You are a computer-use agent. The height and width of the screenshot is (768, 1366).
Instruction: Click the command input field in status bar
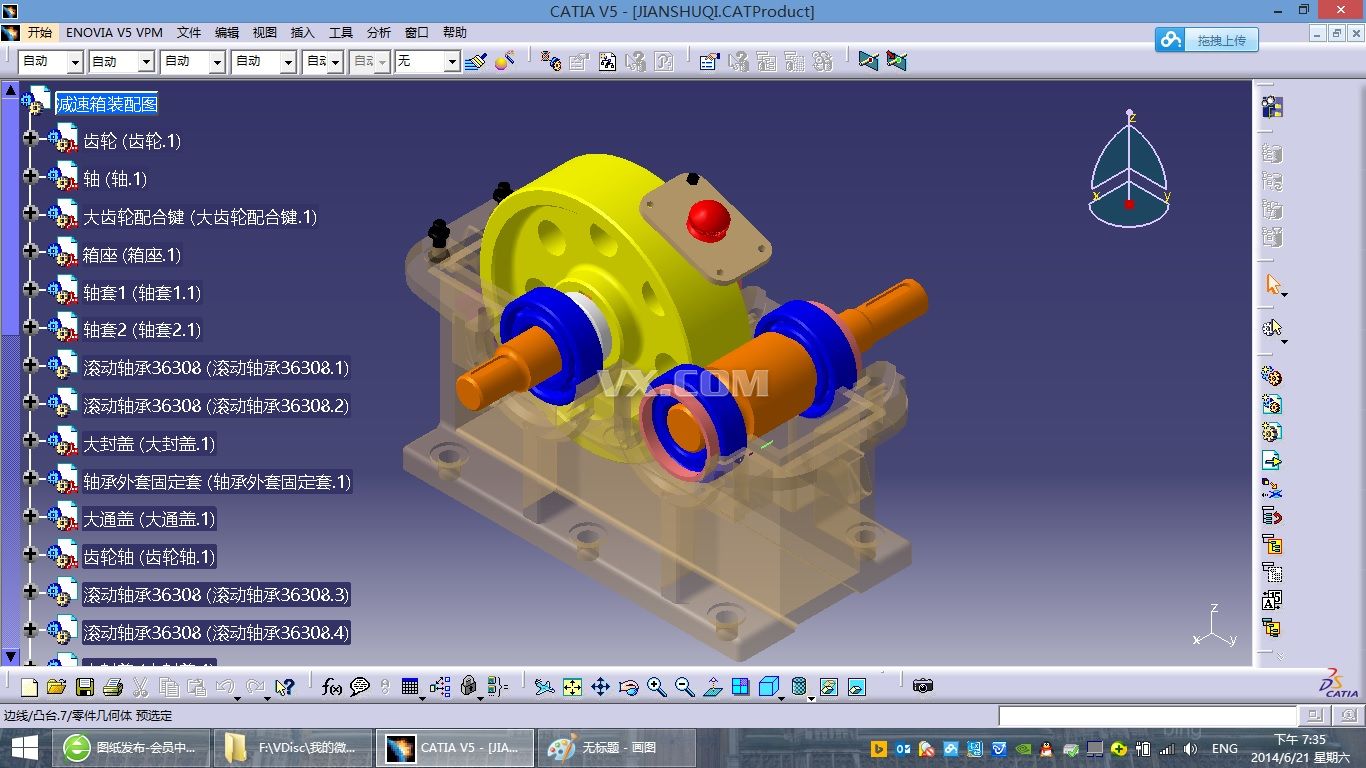(x=1148, y=716)
